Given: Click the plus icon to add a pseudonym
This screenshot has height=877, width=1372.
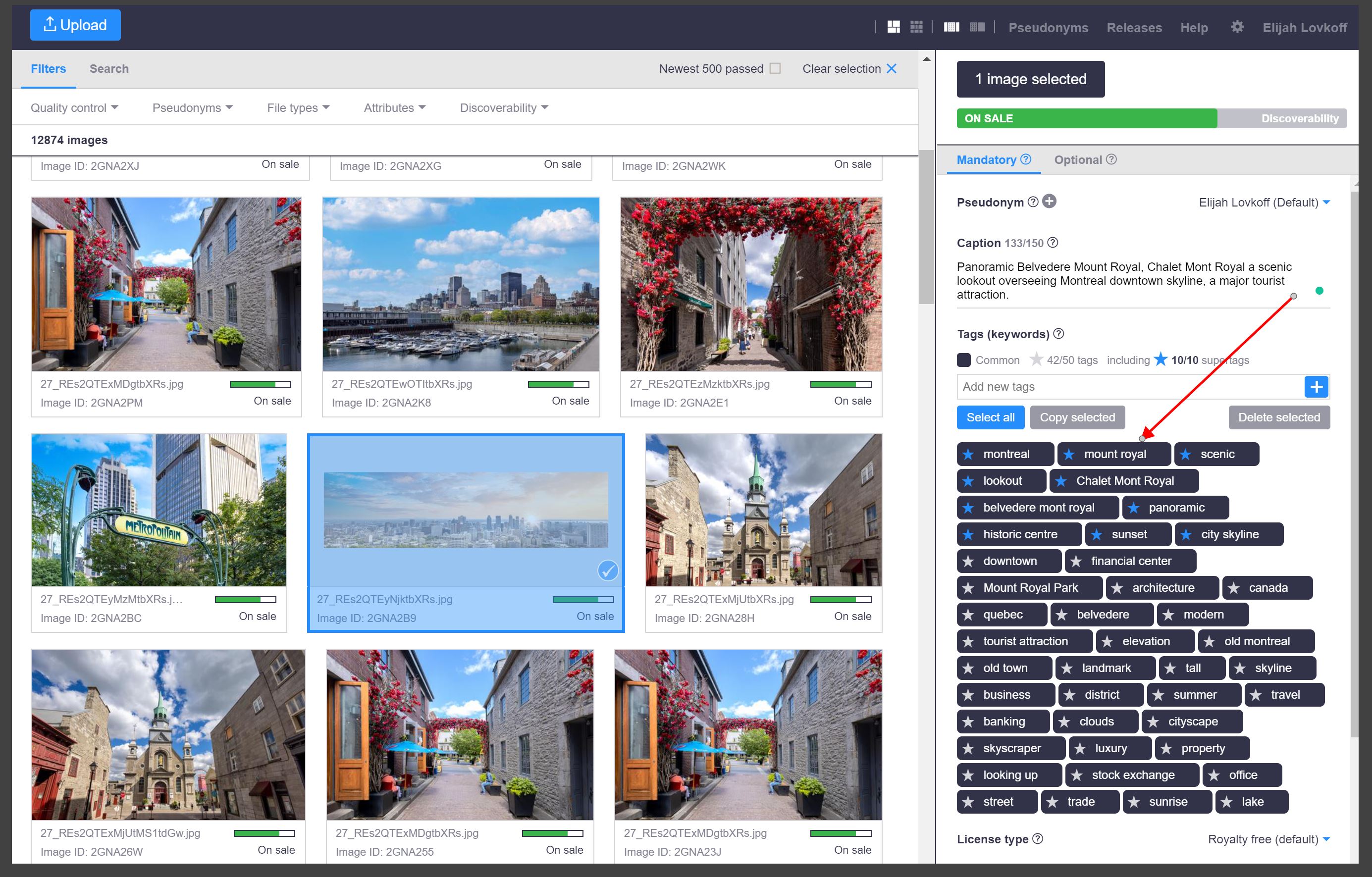Looking at the screenshot, I should 1050,201.
